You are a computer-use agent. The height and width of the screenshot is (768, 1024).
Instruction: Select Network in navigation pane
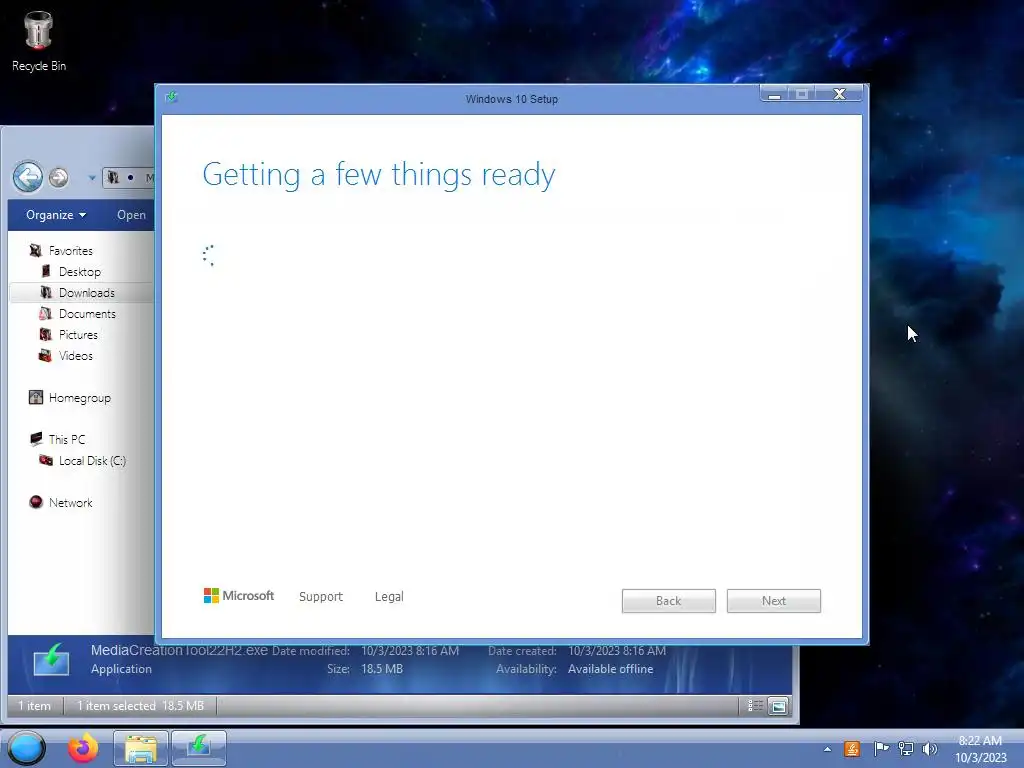71,503
